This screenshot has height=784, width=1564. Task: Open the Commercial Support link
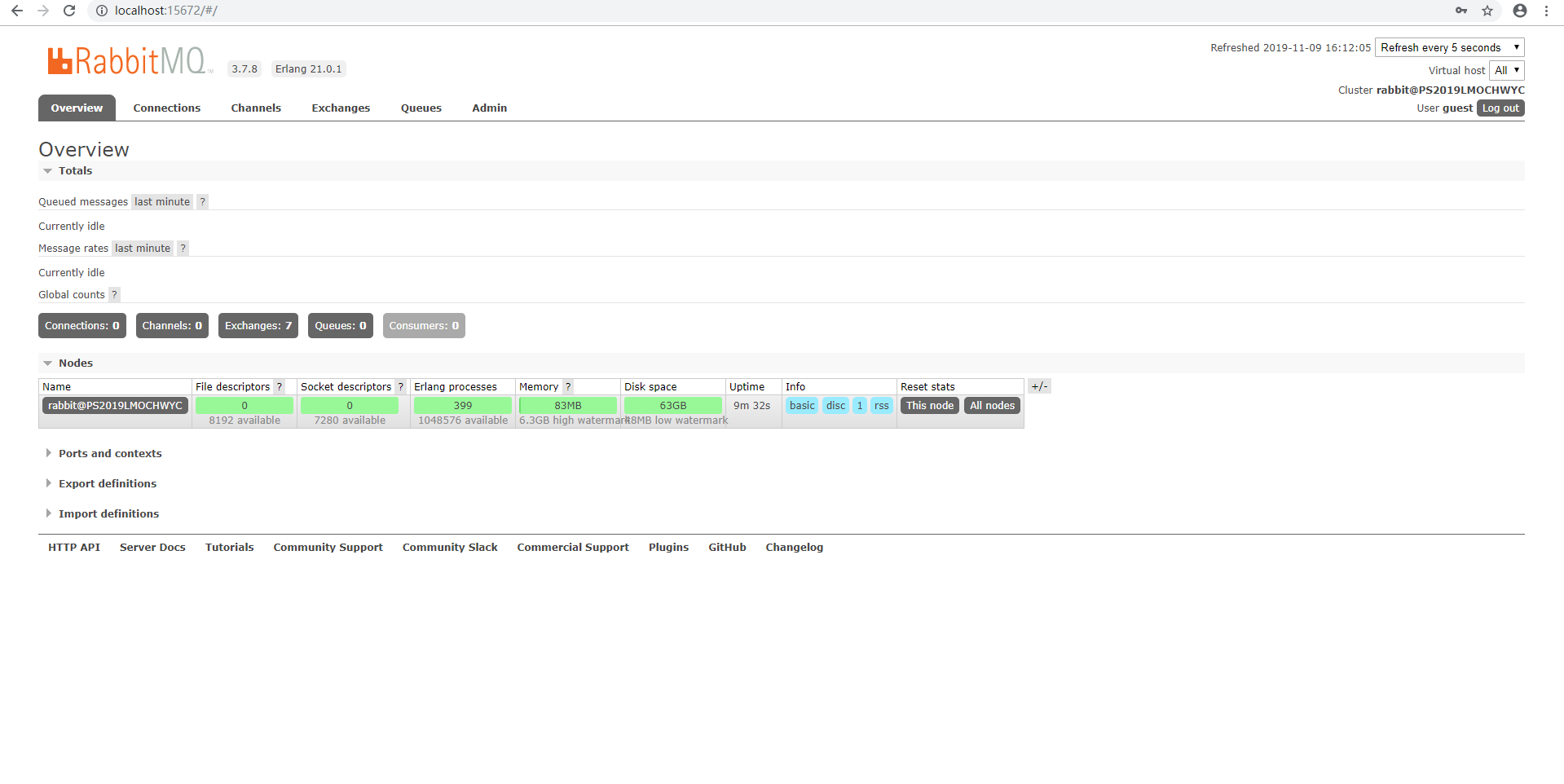pyautogui.click(x=573, y=548)
